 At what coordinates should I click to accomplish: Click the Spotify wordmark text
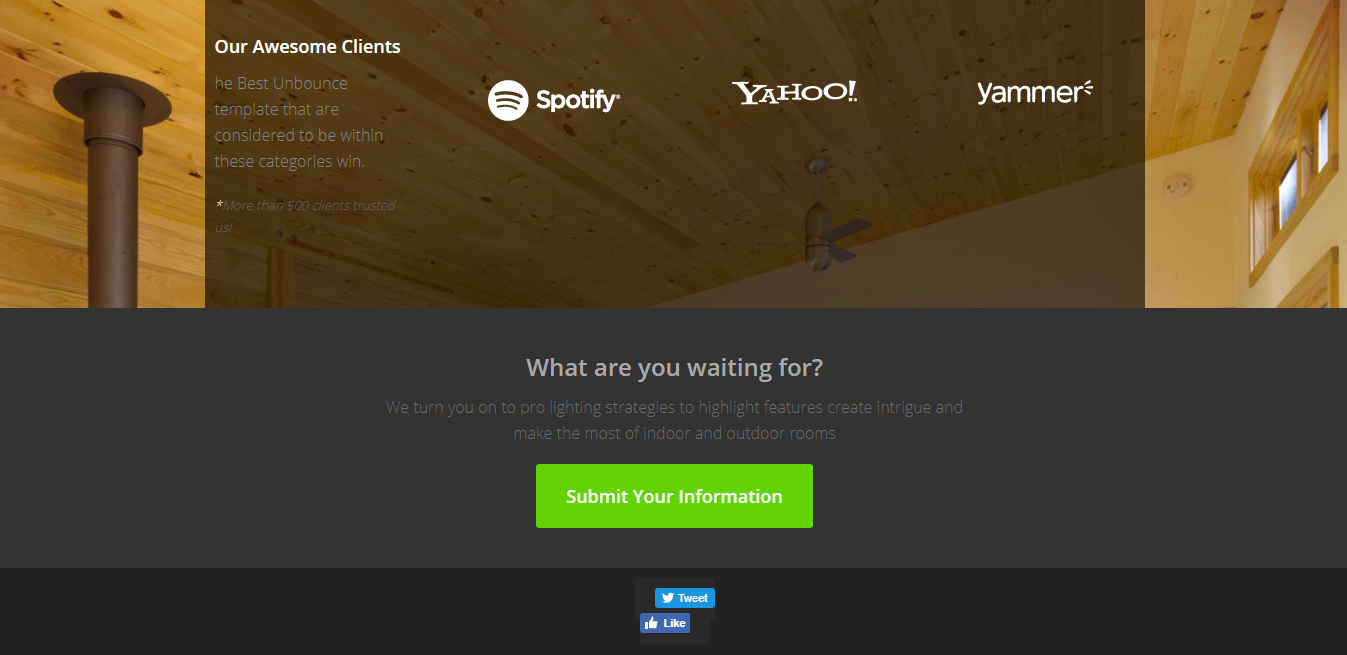[577, 100]
